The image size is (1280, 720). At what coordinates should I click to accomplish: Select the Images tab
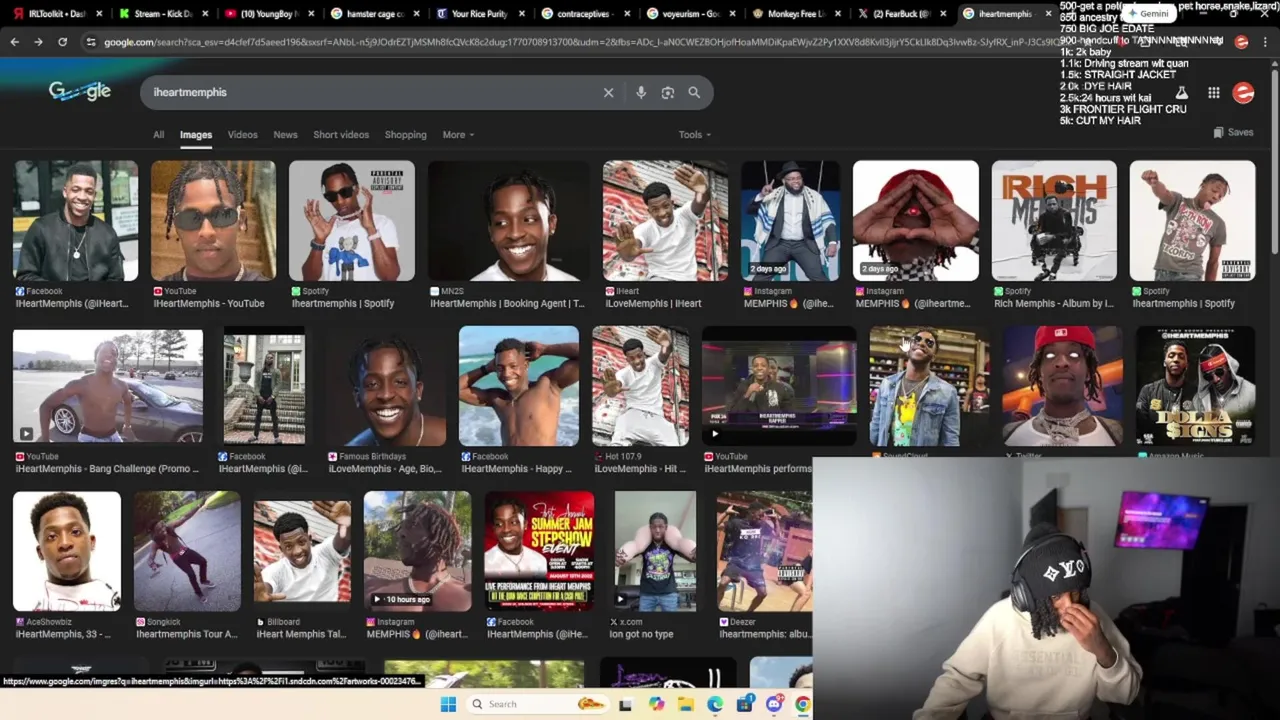[196, 135]
